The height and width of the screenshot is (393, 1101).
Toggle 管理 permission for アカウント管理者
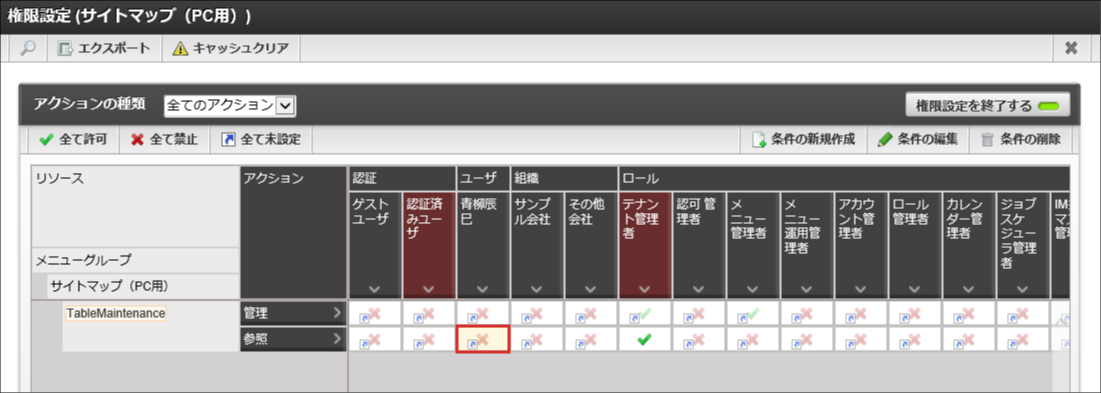tap(862, 314)
